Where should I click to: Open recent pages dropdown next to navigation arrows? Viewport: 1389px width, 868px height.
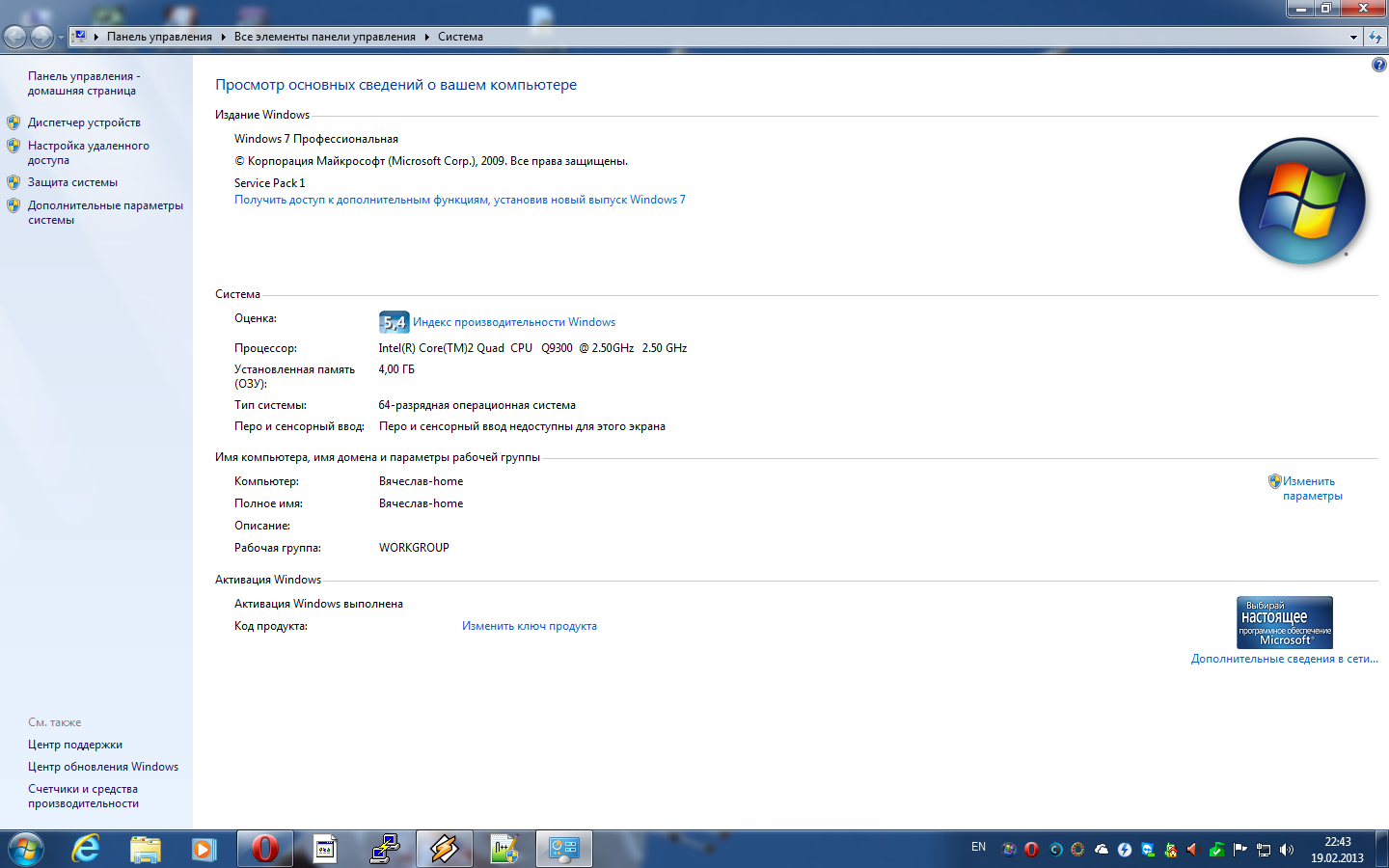click(x=61, y=37)
